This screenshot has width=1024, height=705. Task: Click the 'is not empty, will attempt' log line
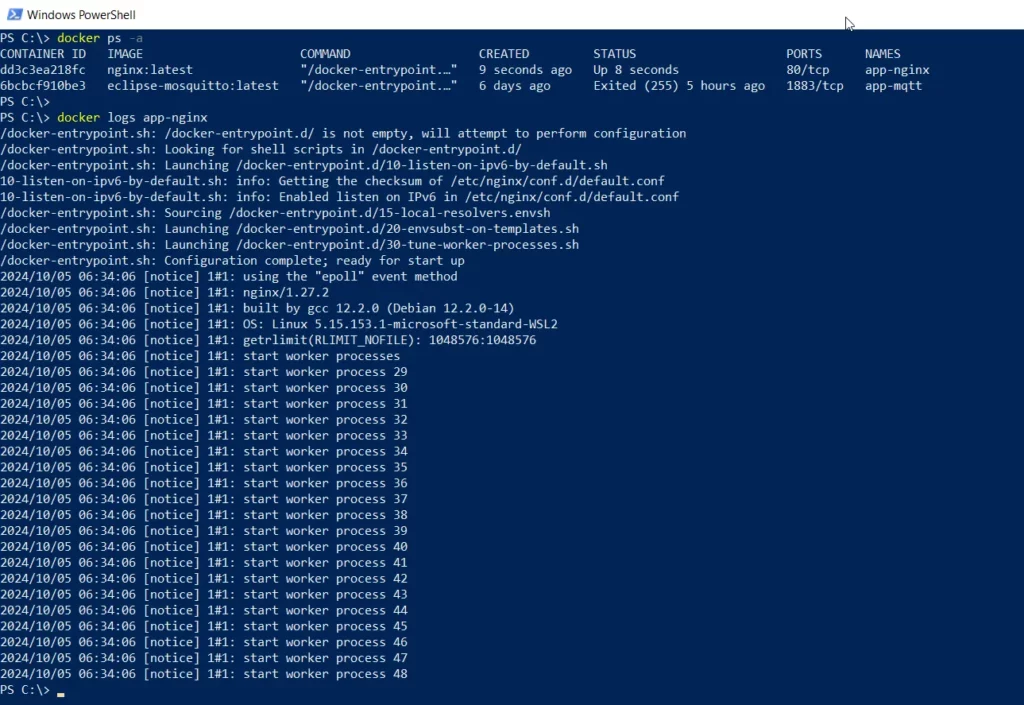[x=343, y=133]
